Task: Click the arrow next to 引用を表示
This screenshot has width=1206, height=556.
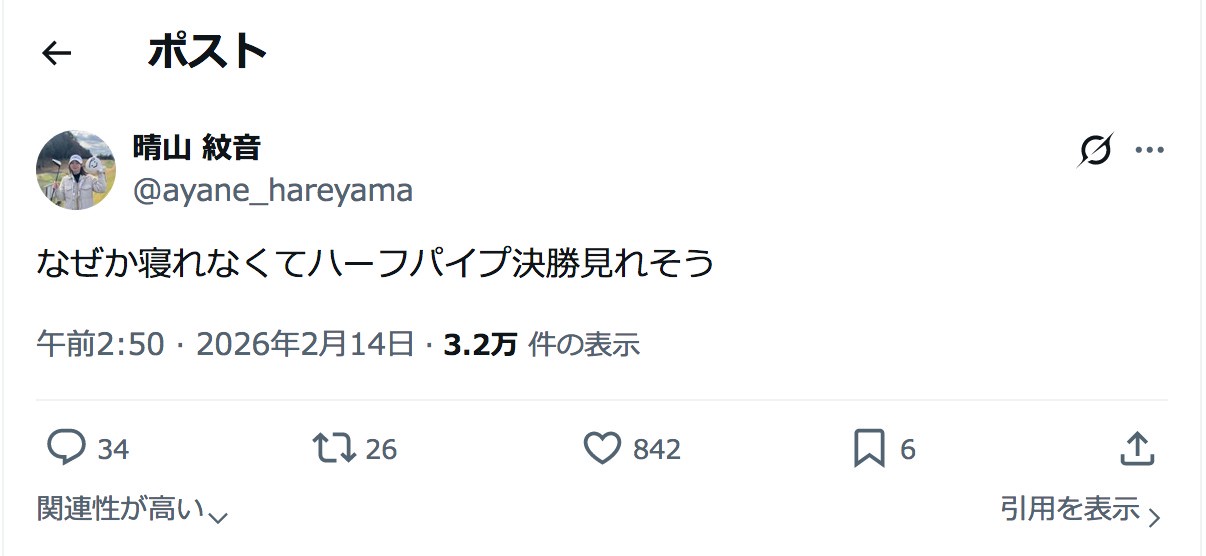Action: 1154,517
